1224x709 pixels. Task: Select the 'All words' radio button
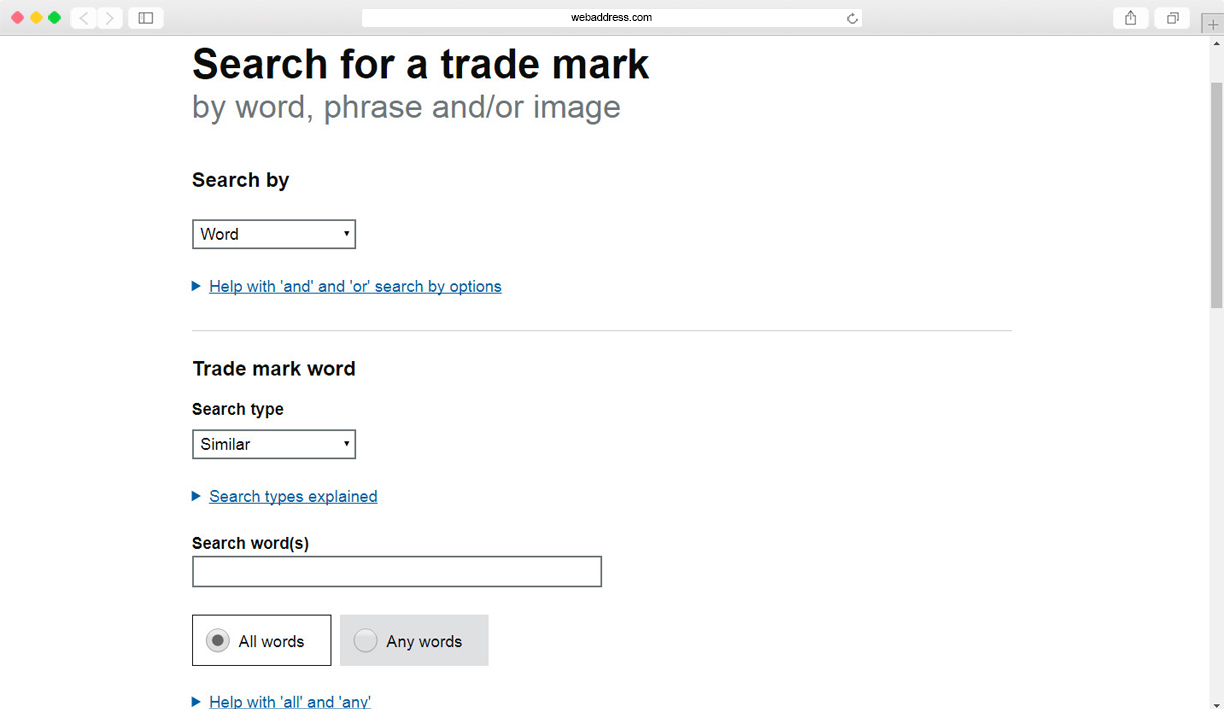point(218,641)
